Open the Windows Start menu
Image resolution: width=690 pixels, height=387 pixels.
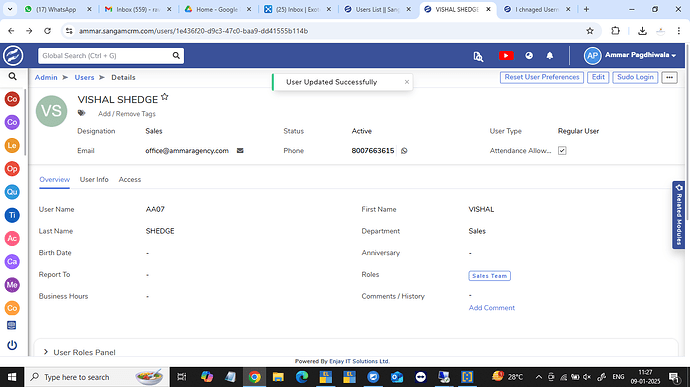[x=12, y=377]
